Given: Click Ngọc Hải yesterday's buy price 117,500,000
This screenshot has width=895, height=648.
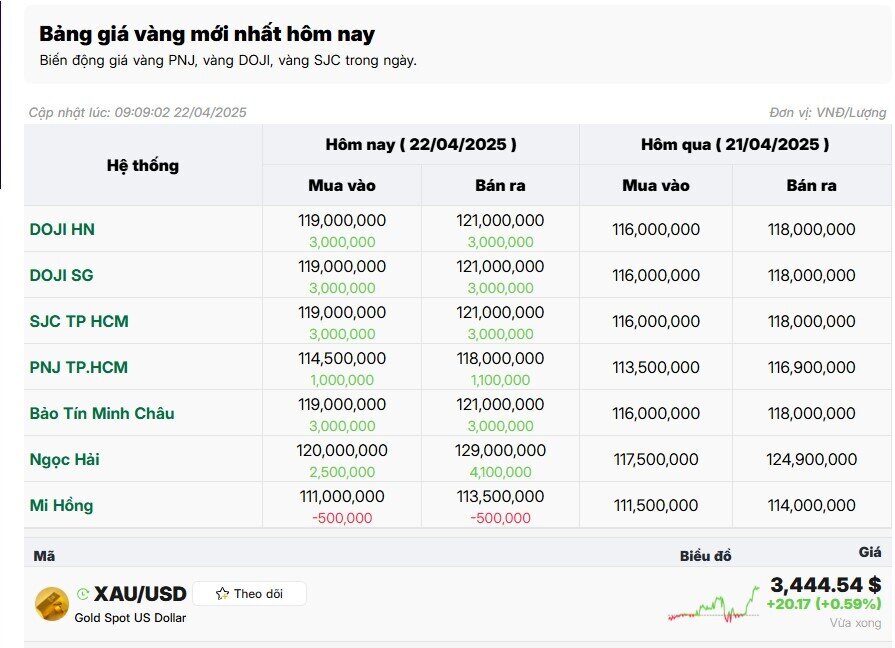Looking at the screenshot, I should point(656,460).
